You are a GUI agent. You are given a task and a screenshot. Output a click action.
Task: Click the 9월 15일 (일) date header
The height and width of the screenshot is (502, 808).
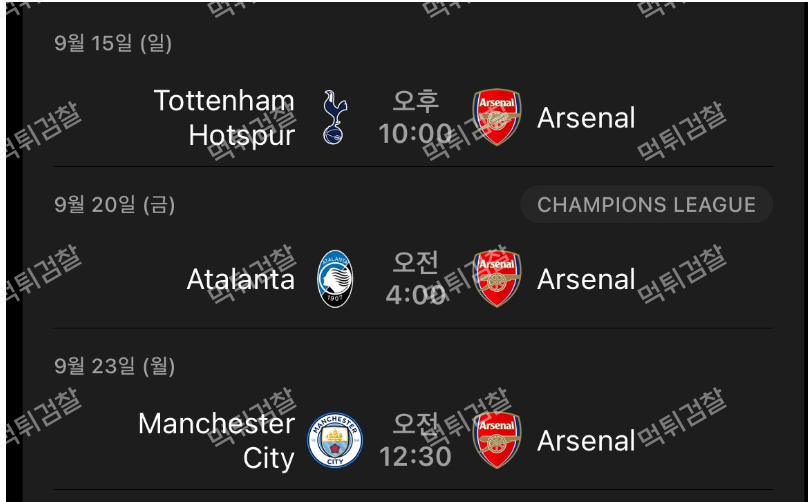tap(113, 43)
